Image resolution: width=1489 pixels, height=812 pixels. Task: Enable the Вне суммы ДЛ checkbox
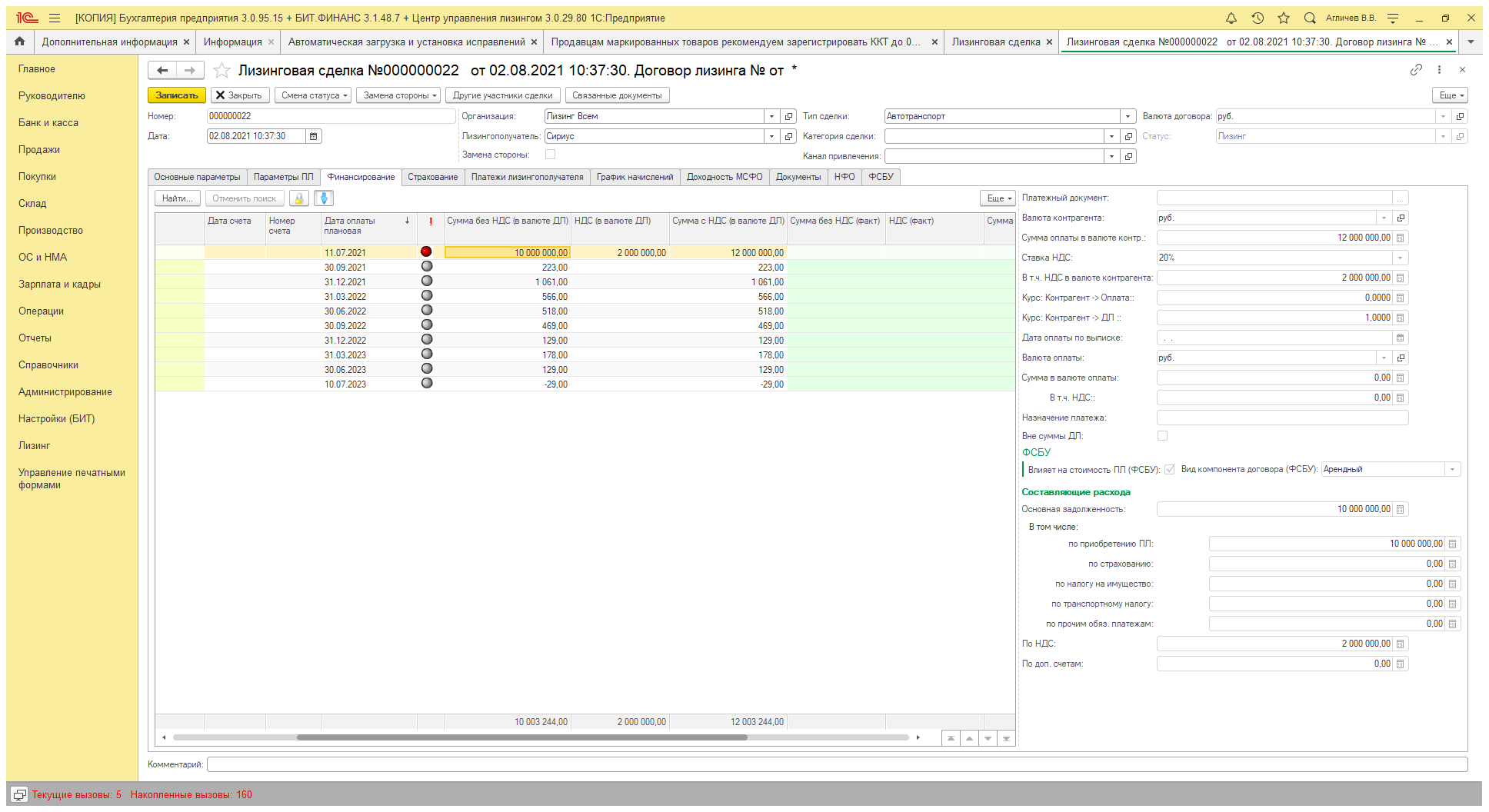(1162, 436)
